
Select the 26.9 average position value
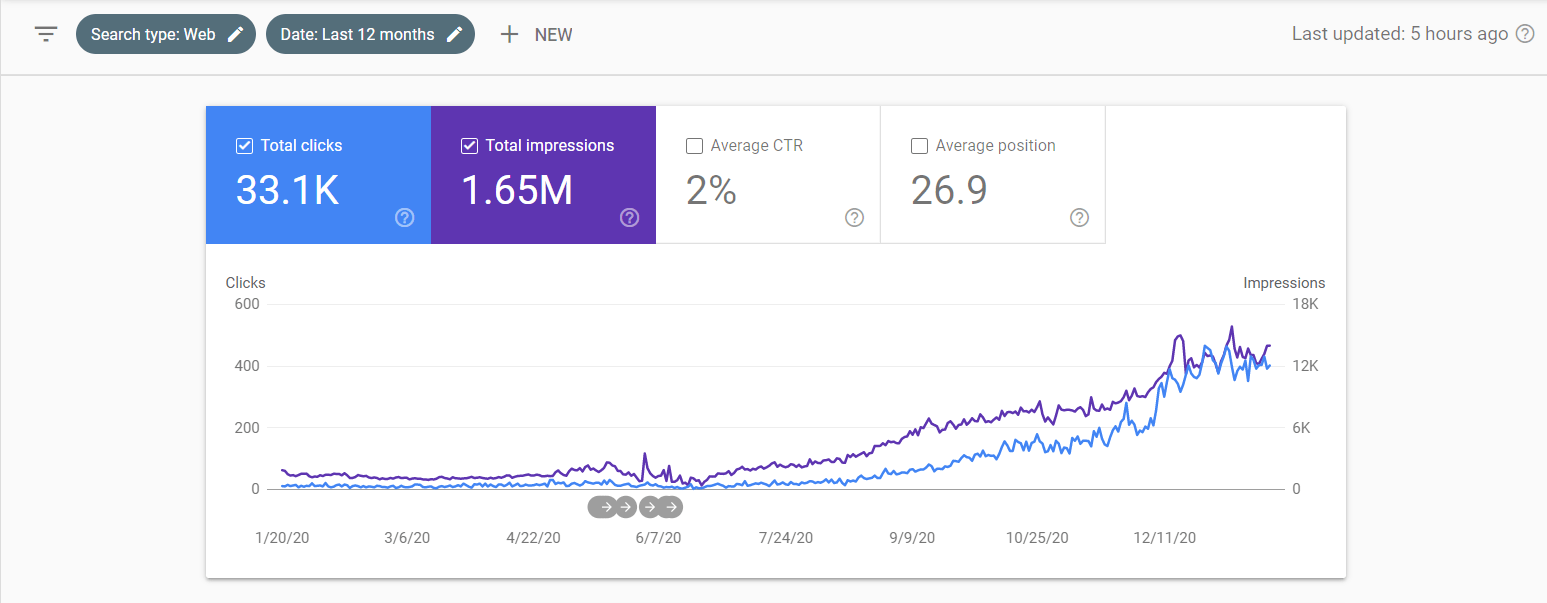[948, 190]
